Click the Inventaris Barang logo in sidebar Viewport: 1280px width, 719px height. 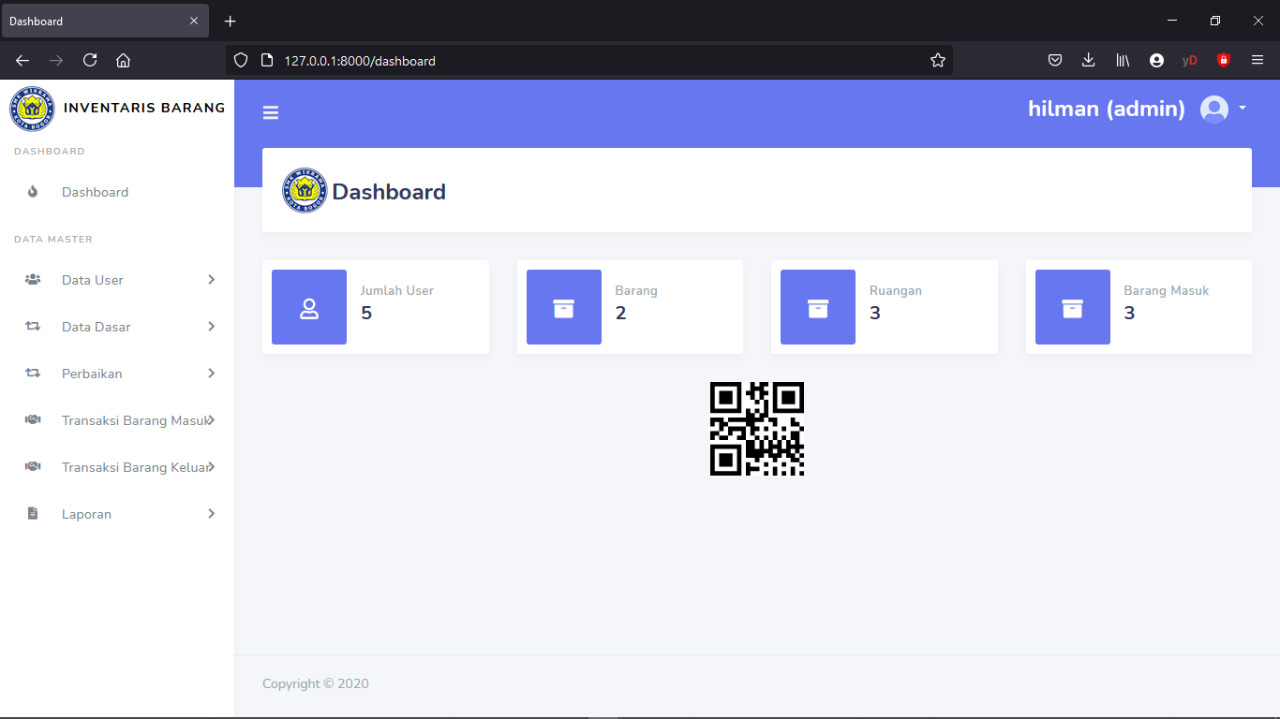click(x=32, y=108)
